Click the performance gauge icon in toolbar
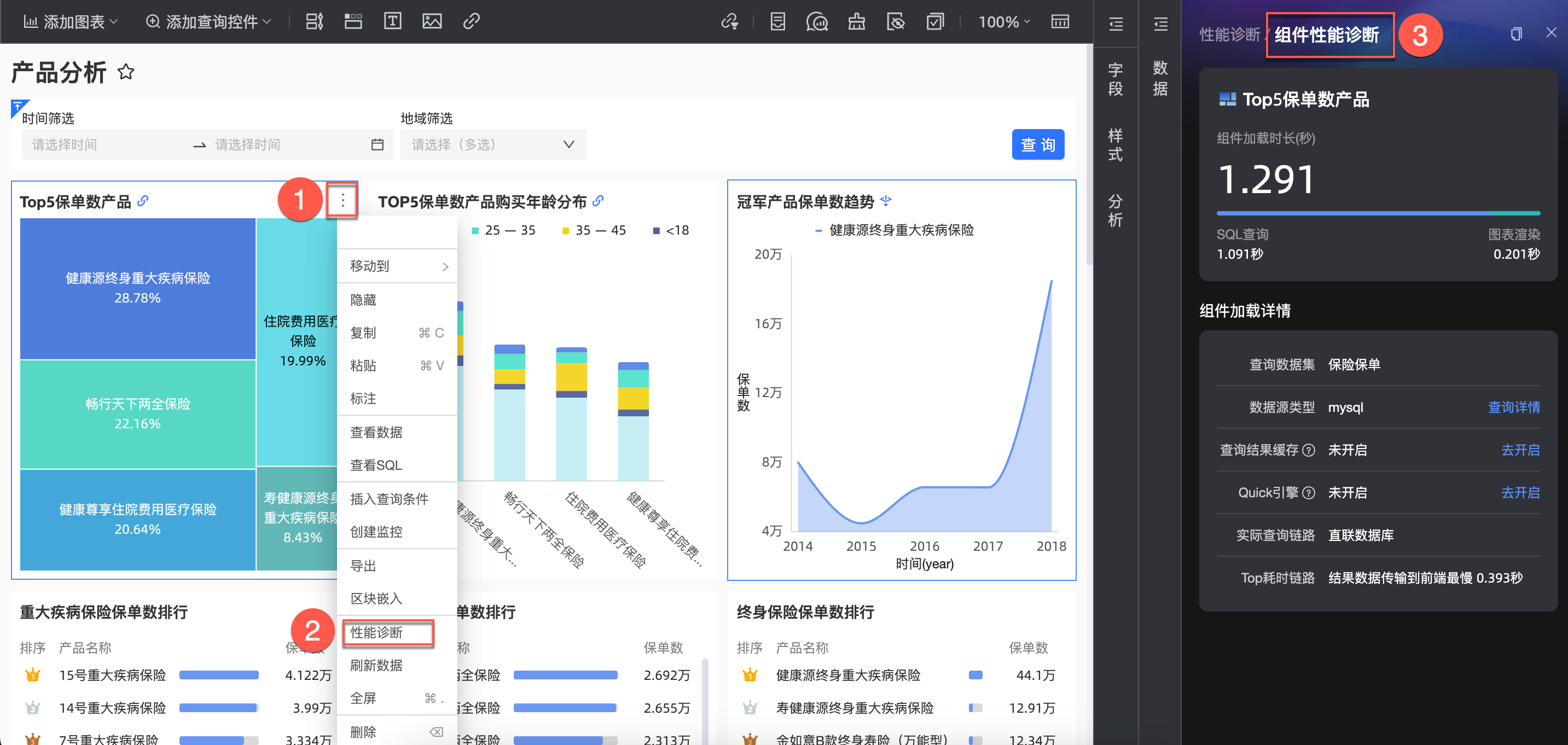Image resolution: width=1568 pixels, height=745 pixels. pyautogui.click(x=817, y=22)
